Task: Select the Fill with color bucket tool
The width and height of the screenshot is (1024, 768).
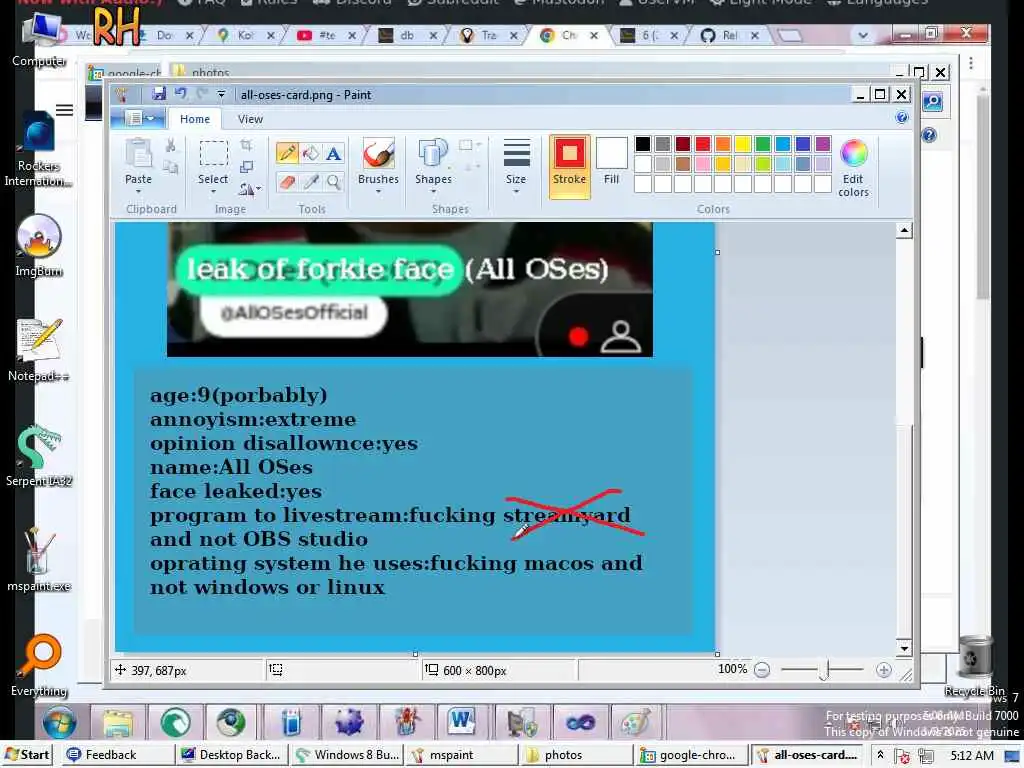Action: (x=311, y=153)
